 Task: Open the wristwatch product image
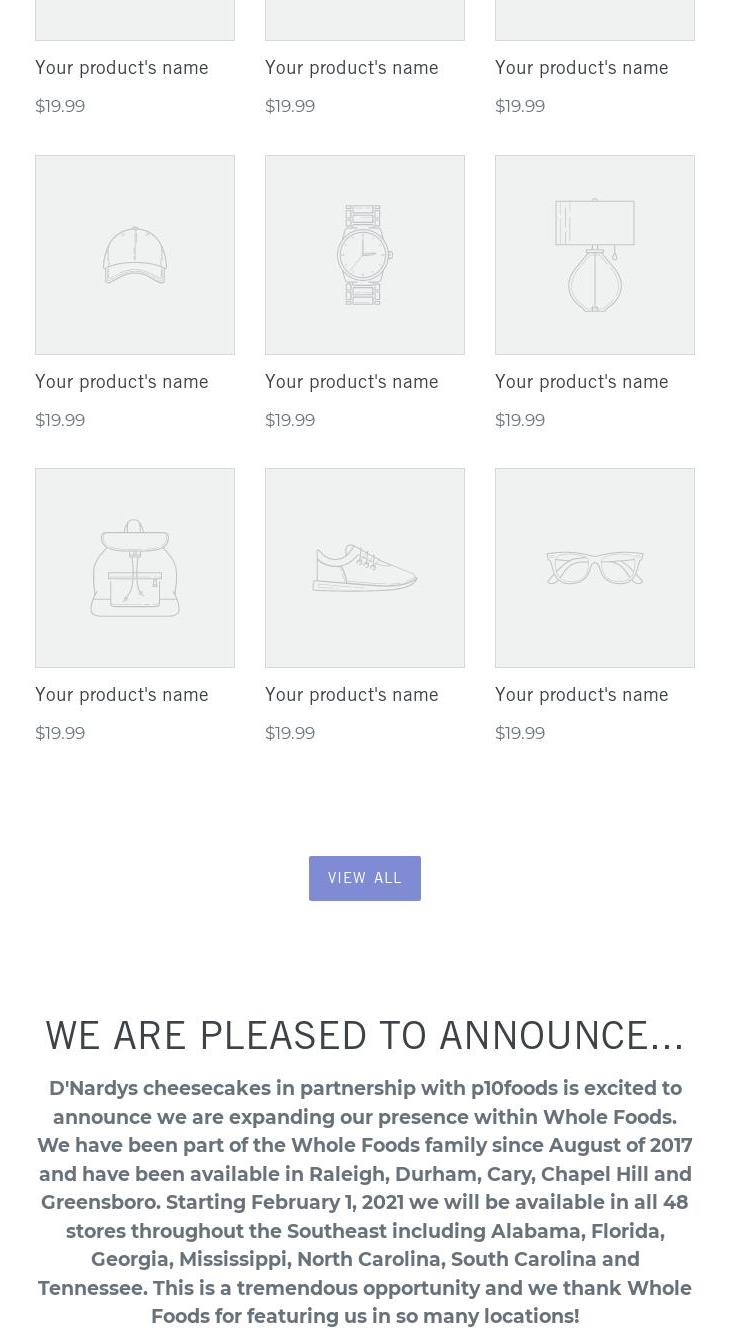coord(365,255)
